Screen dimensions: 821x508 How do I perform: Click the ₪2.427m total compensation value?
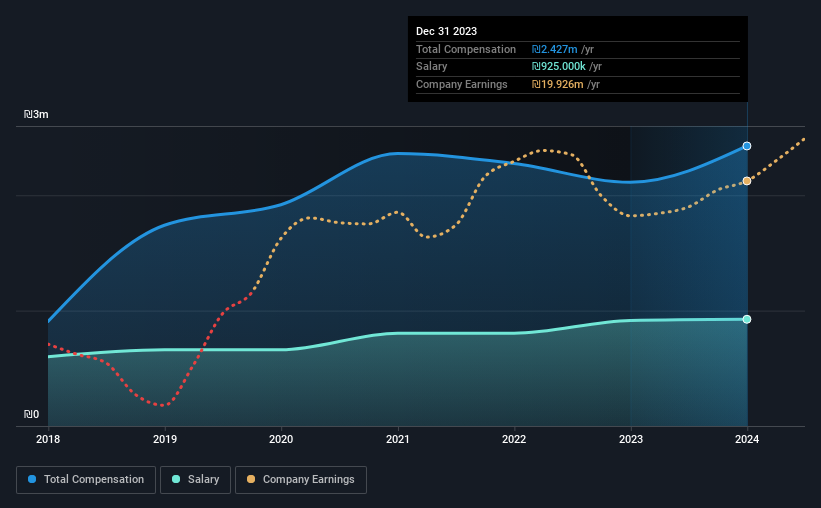554,49
